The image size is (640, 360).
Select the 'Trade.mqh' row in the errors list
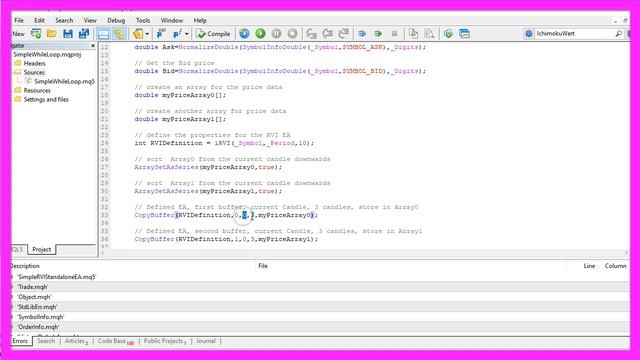[320, 287]
